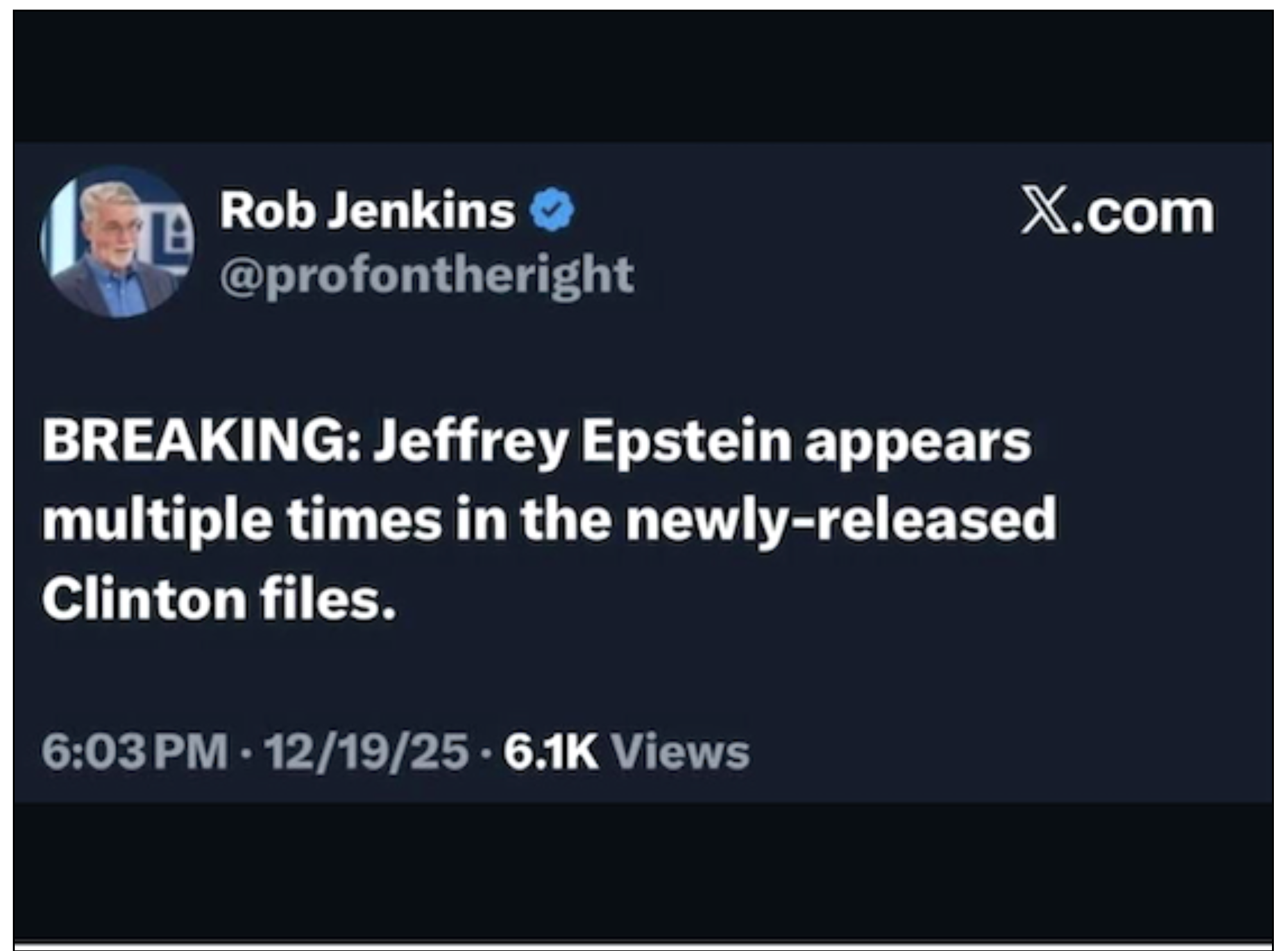Image resolution: width=1288 pixels, height=951 pixels.
Task: Open Rob Jenkins' profile picture
Action: pyautogui.click(x=117, y=242)
